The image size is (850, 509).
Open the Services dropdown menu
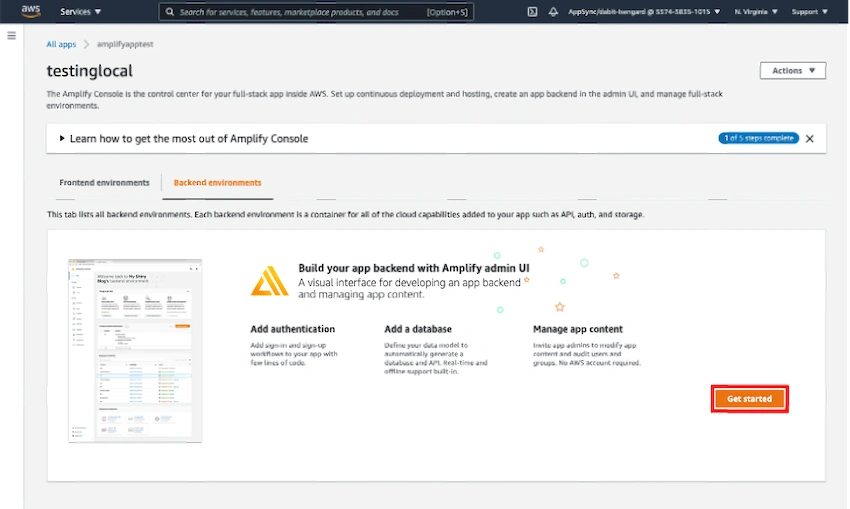coord(80,11)
